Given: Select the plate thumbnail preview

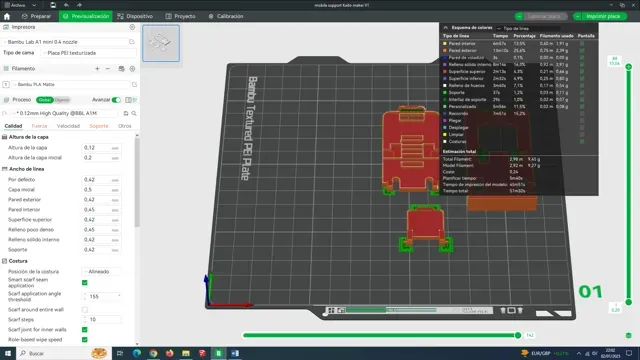Looking at the screenshot, I should (161, 43).
